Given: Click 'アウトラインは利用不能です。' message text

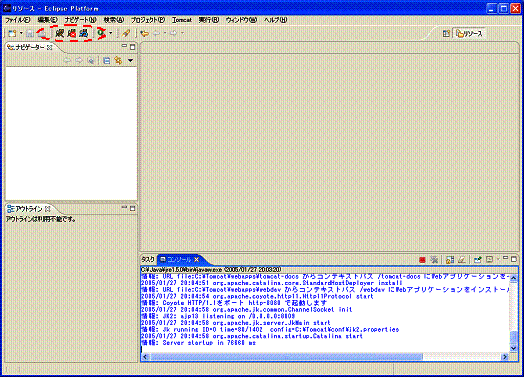Looking at the screenshot, I should click(41, 219).
